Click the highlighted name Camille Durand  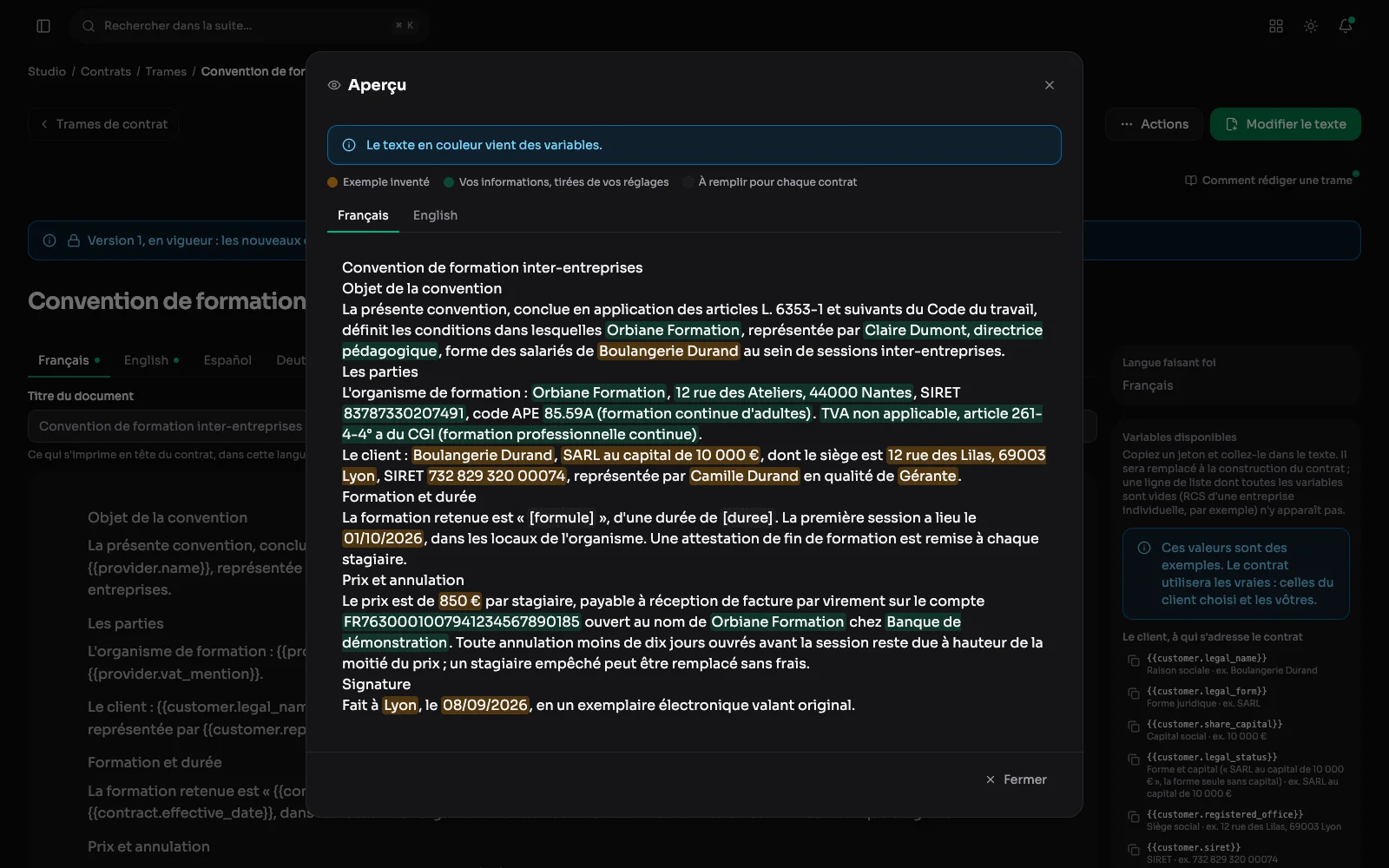tap(744, 476)
